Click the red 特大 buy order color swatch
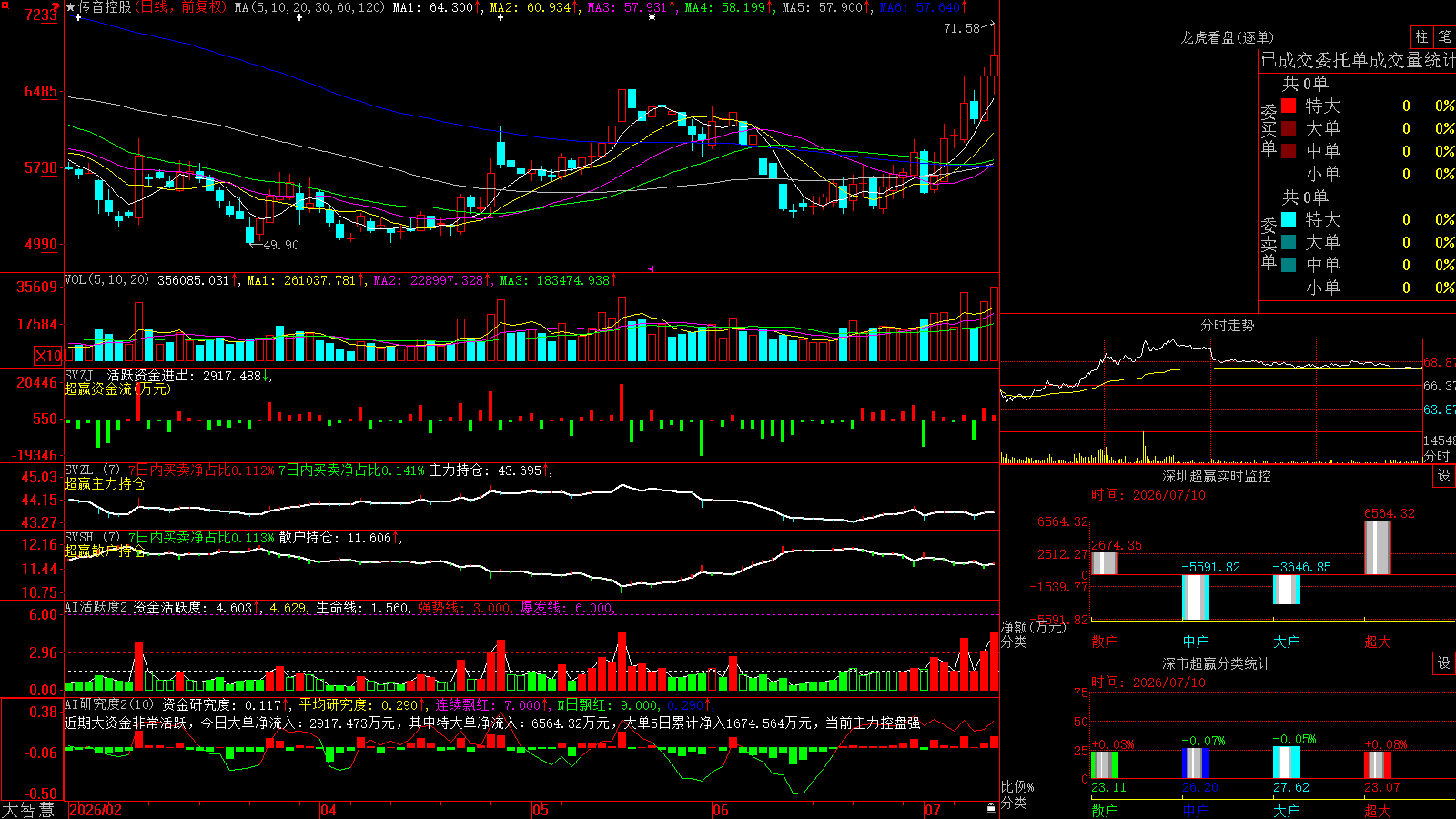1456x819 pixels. [1289, 106]
